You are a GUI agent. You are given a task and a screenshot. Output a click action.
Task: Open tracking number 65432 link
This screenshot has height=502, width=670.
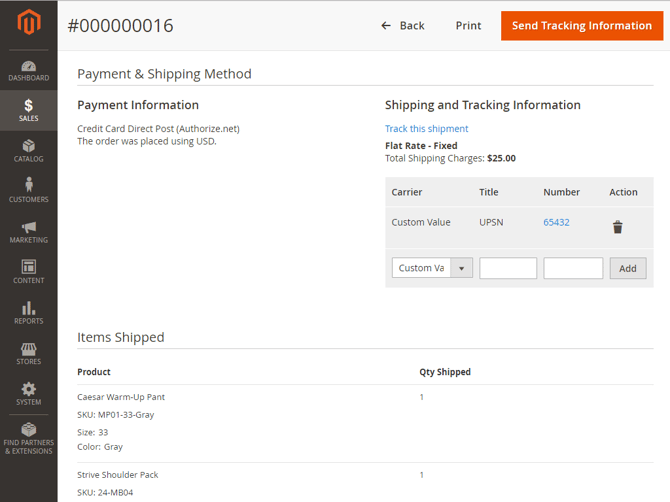click(556, 222)
